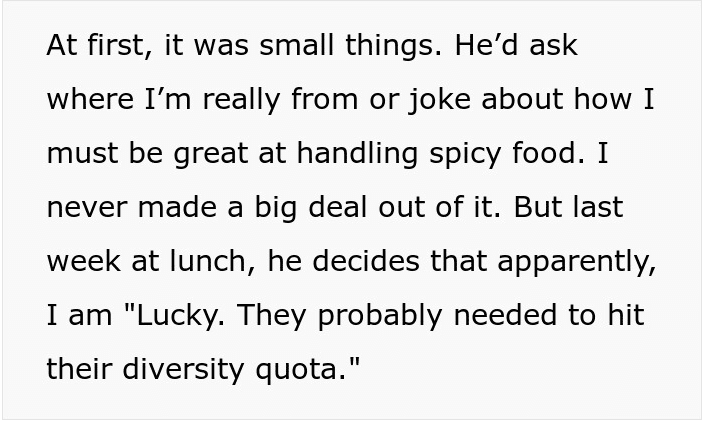This screenshot has width=703, height=421.
Task: Click the words "must be great"
Action: 147,153
